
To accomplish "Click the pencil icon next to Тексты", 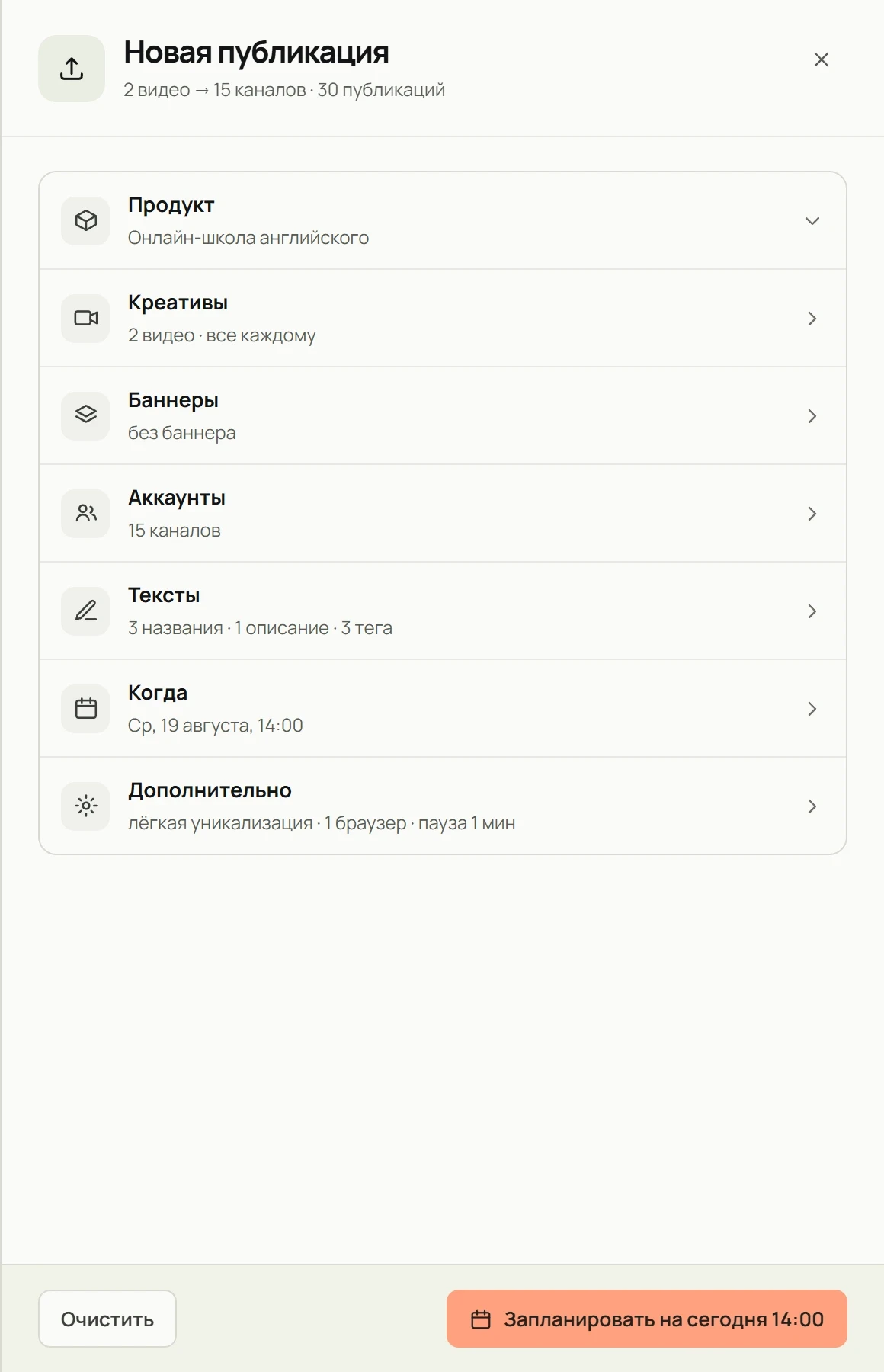I will 86,611.
